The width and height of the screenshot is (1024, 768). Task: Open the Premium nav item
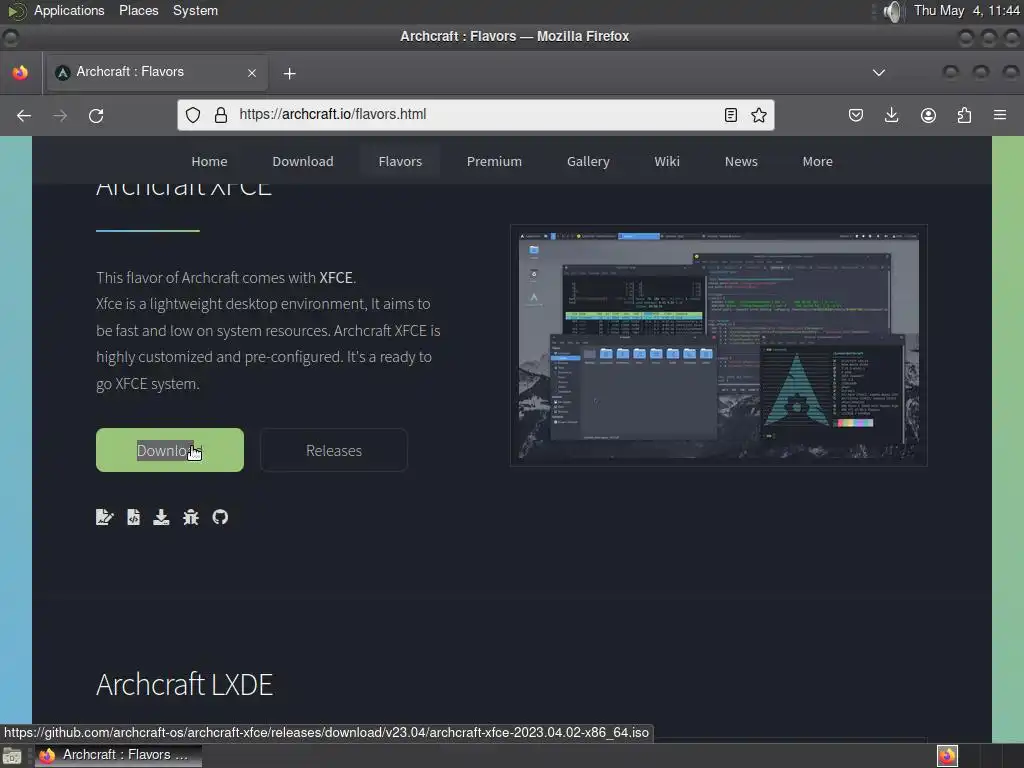494,161
